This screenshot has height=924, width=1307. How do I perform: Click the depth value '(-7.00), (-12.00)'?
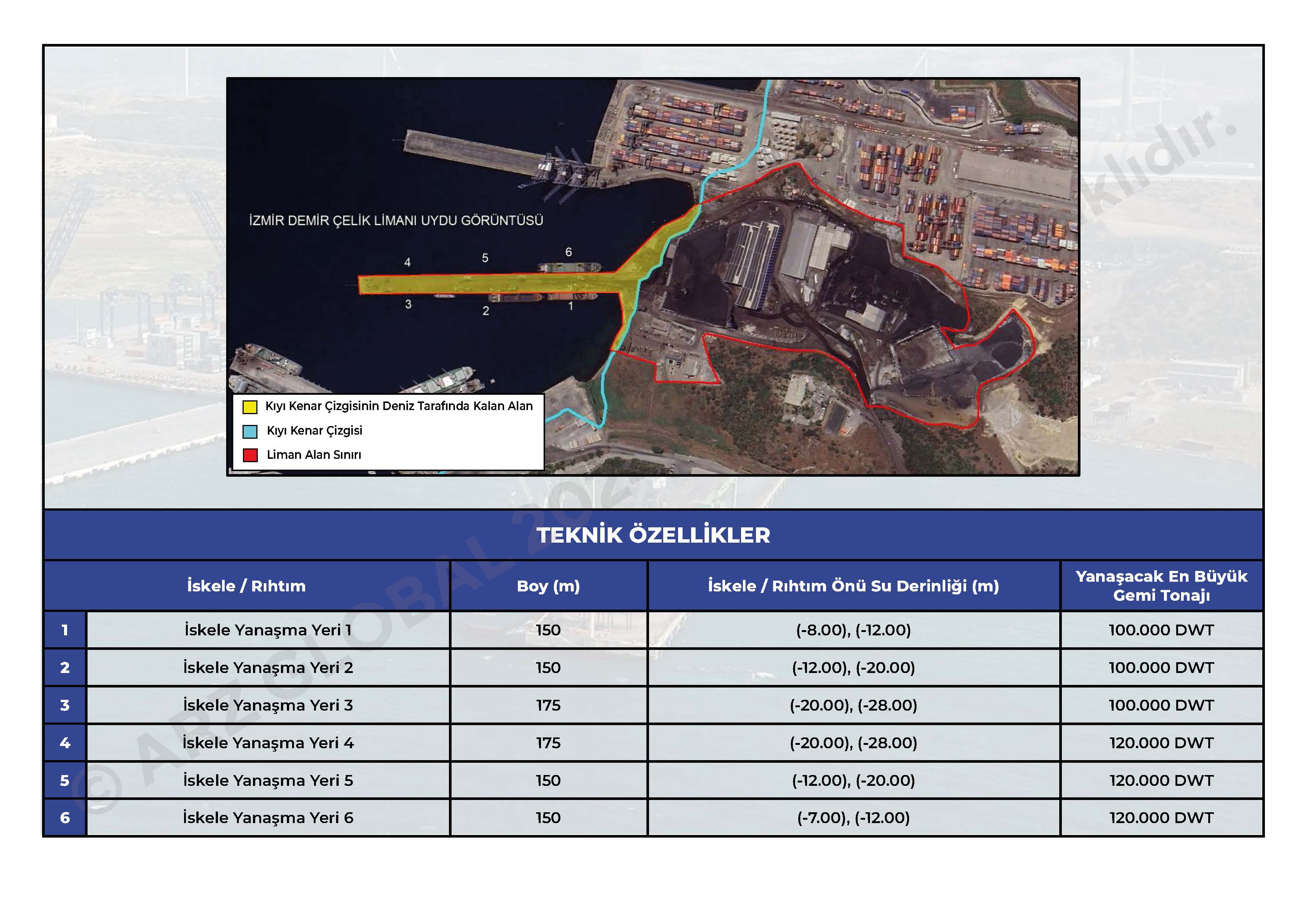(x=853, y=818)
